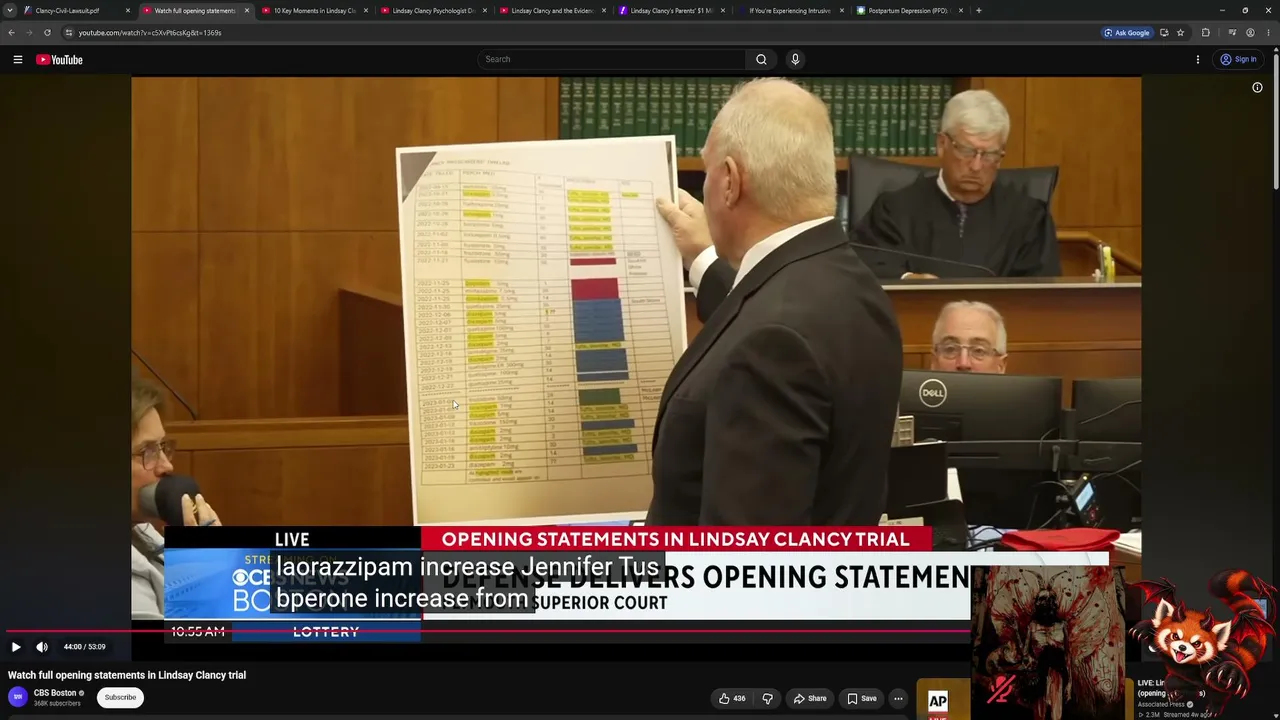The height and width of the screenshot is (720, 1280).
Task: Open the install or cast icon in address bar
Action: [1164, 33]
